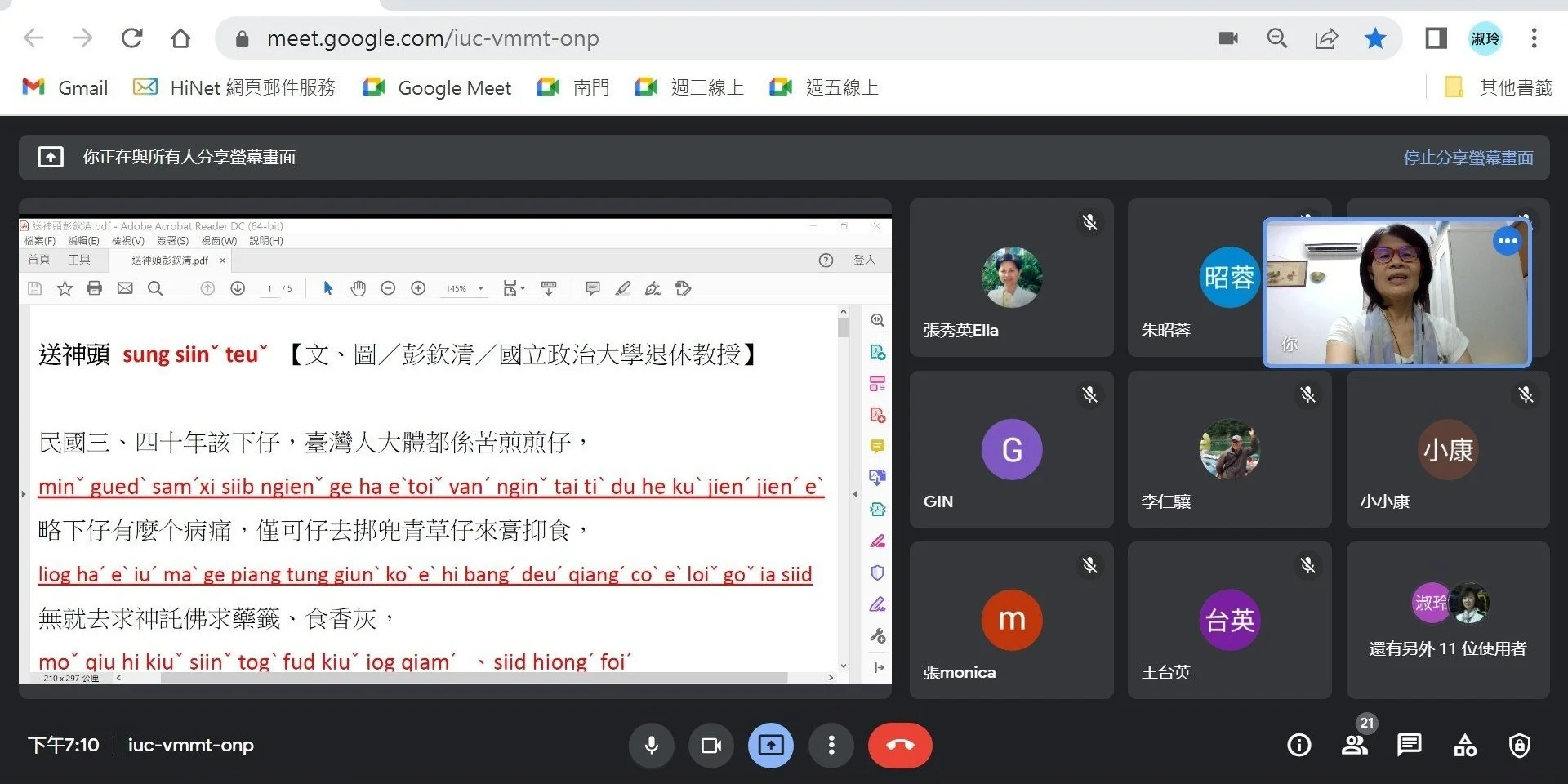Toggle the camera in Meet

coord(711,746)
